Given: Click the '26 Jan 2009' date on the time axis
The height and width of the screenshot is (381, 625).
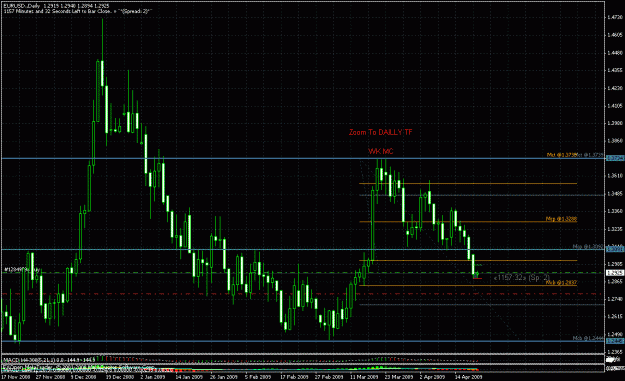Looking at the screenshot, I should point(224,377).
